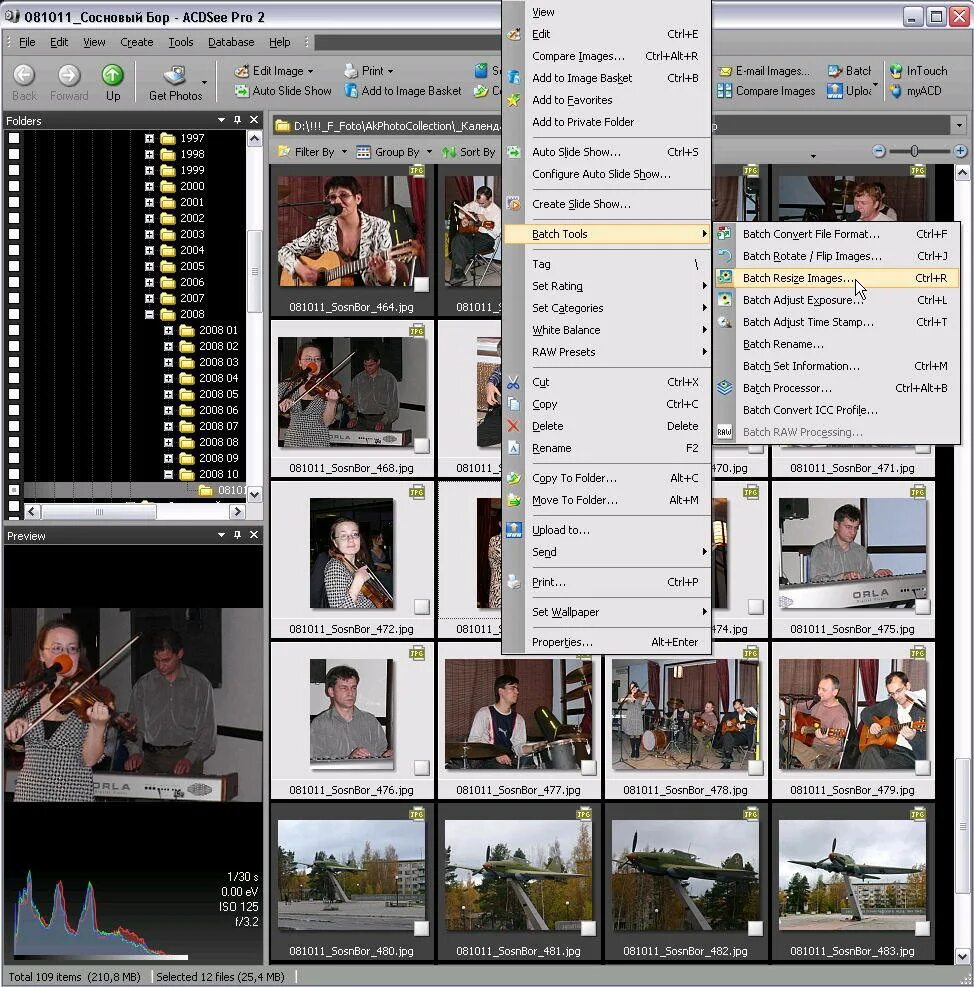The image size is (974, 987).
Task: Select thumbnail 081011_SosnBor_478.jpg
Action: coord(685,721)
